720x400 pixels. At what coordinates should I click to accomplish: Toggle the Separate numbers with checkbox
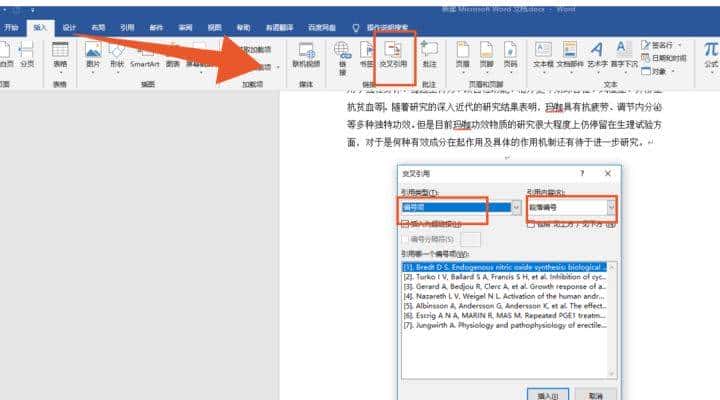pyautogui.click(x=405, y=239)
